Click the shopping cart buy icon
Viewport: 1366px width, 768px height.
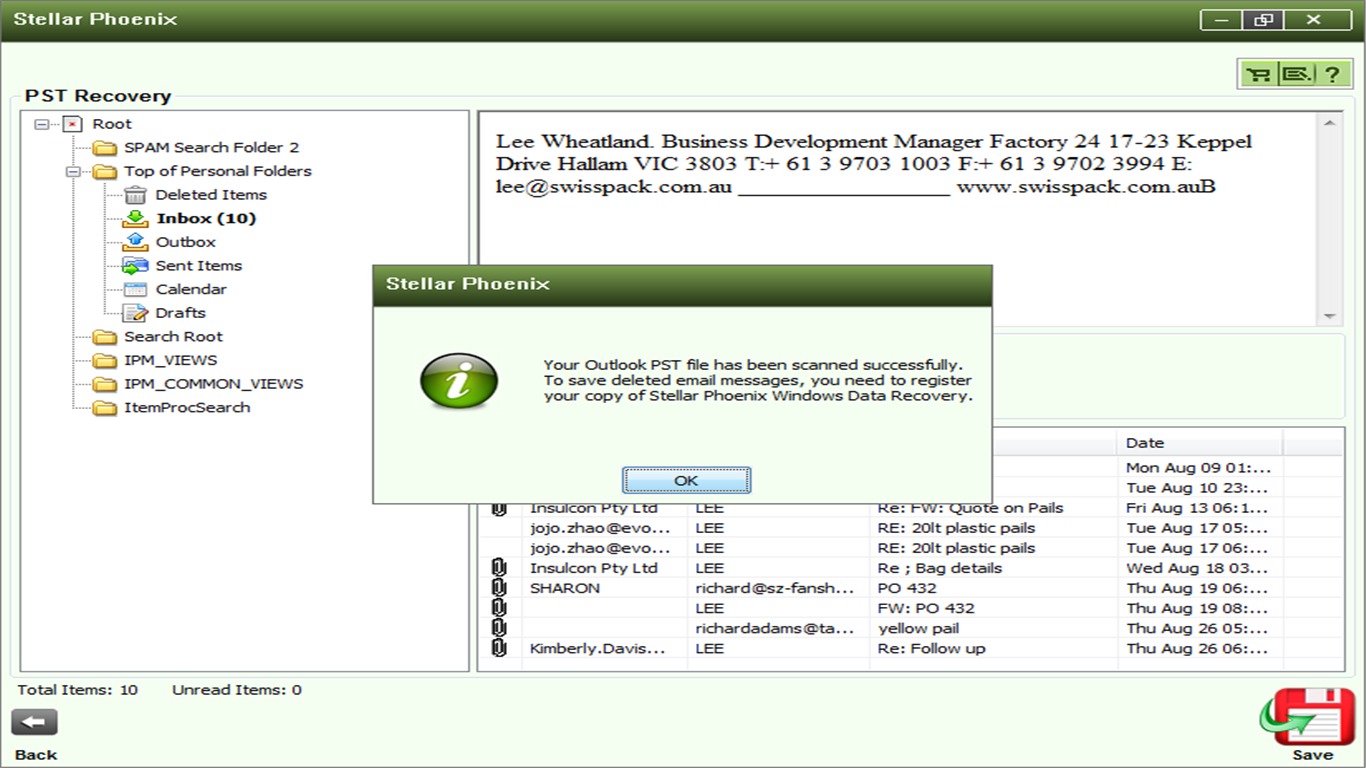pos(1260,74)
